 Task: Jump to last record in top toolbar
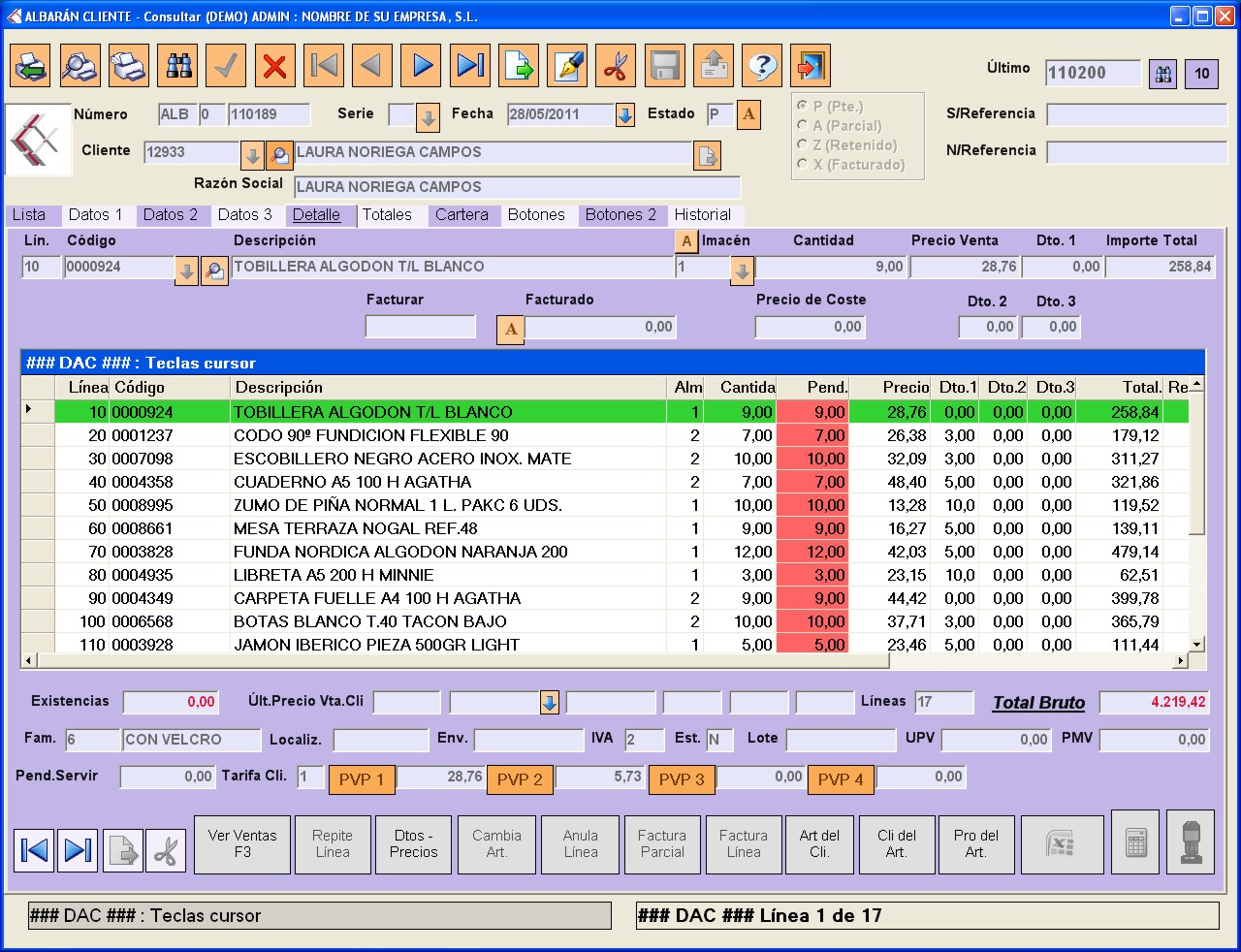(x=469, y=66)
